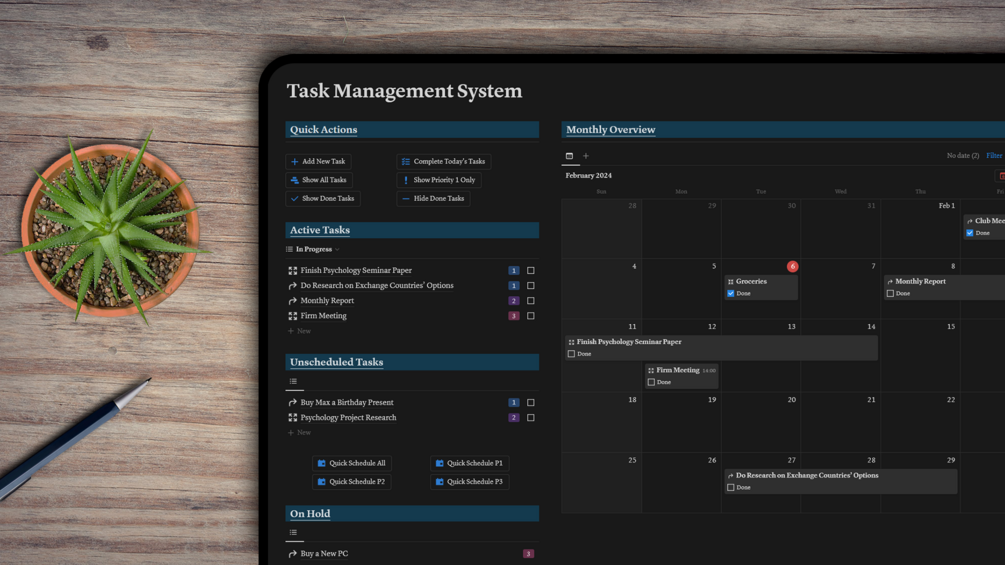Select list view tab icon under Unscheduled Tasks
Viewport: 1005px width, 565px height.
pyautogui.click(x=293, y=381)
